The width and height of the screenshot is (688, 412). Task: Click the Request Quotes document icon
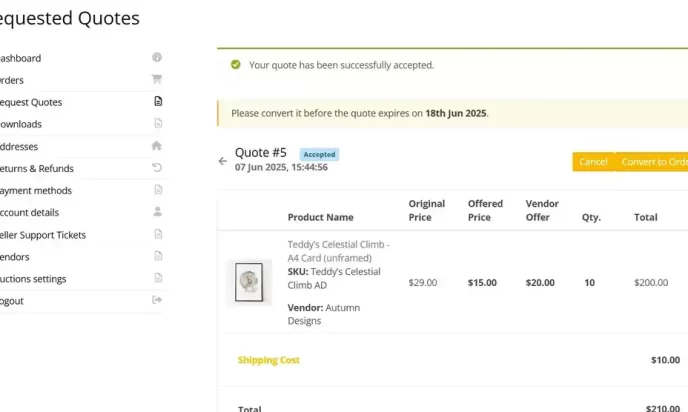(x=158, y=101)
